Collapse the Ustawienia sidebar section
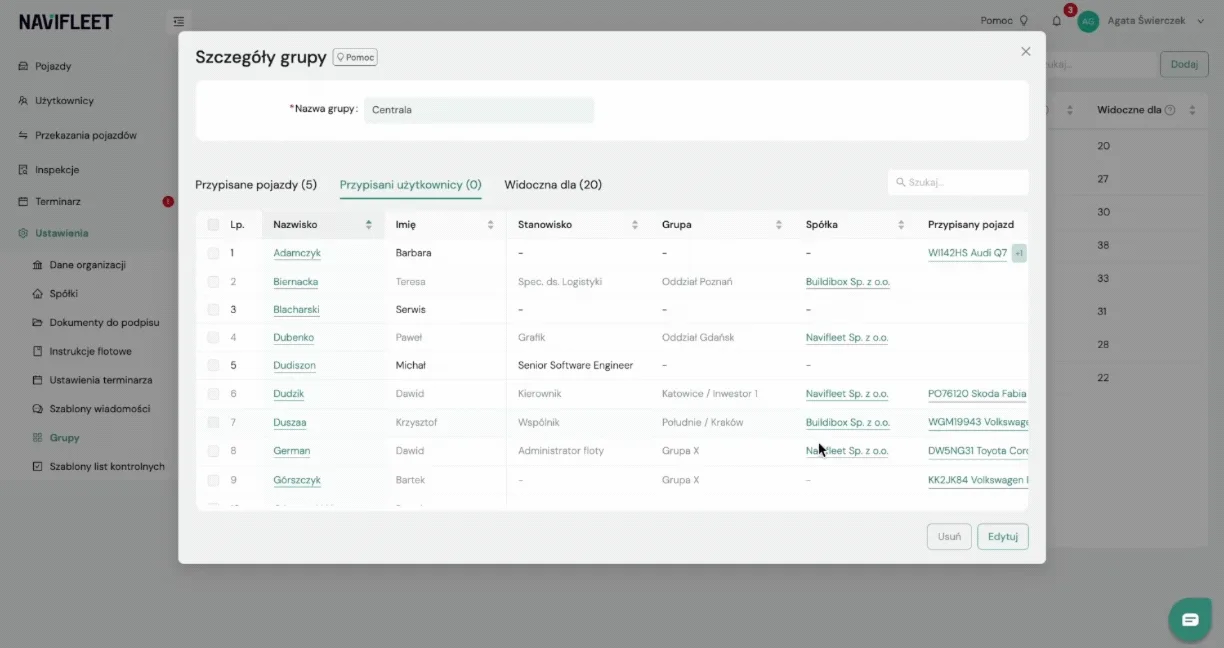 click(x=62, y=233)
